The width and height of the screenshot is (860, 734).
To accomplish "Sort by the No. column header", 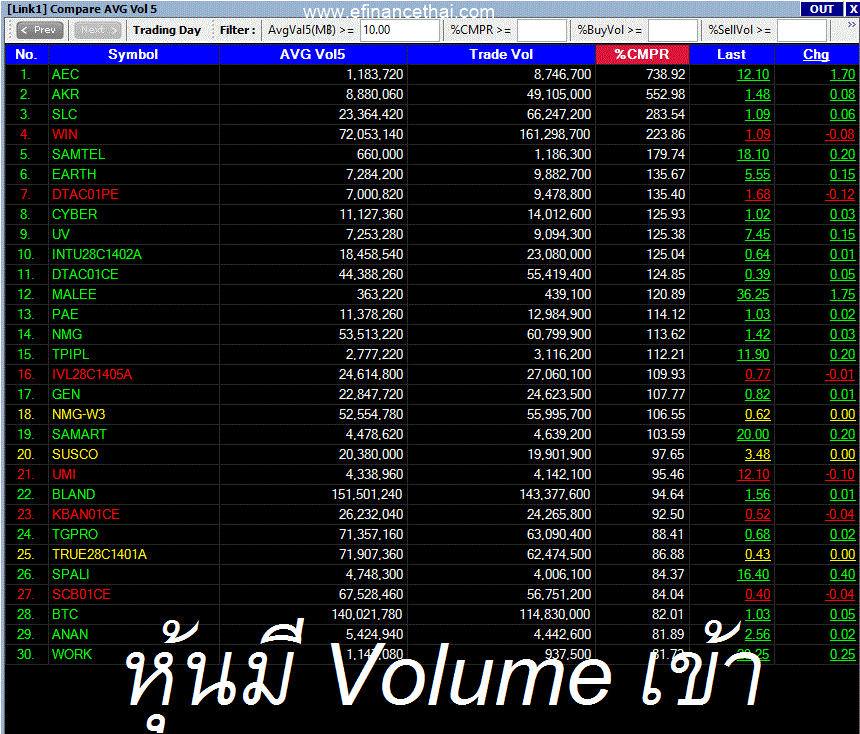I will pyautogui.click(x=26, y=54).
